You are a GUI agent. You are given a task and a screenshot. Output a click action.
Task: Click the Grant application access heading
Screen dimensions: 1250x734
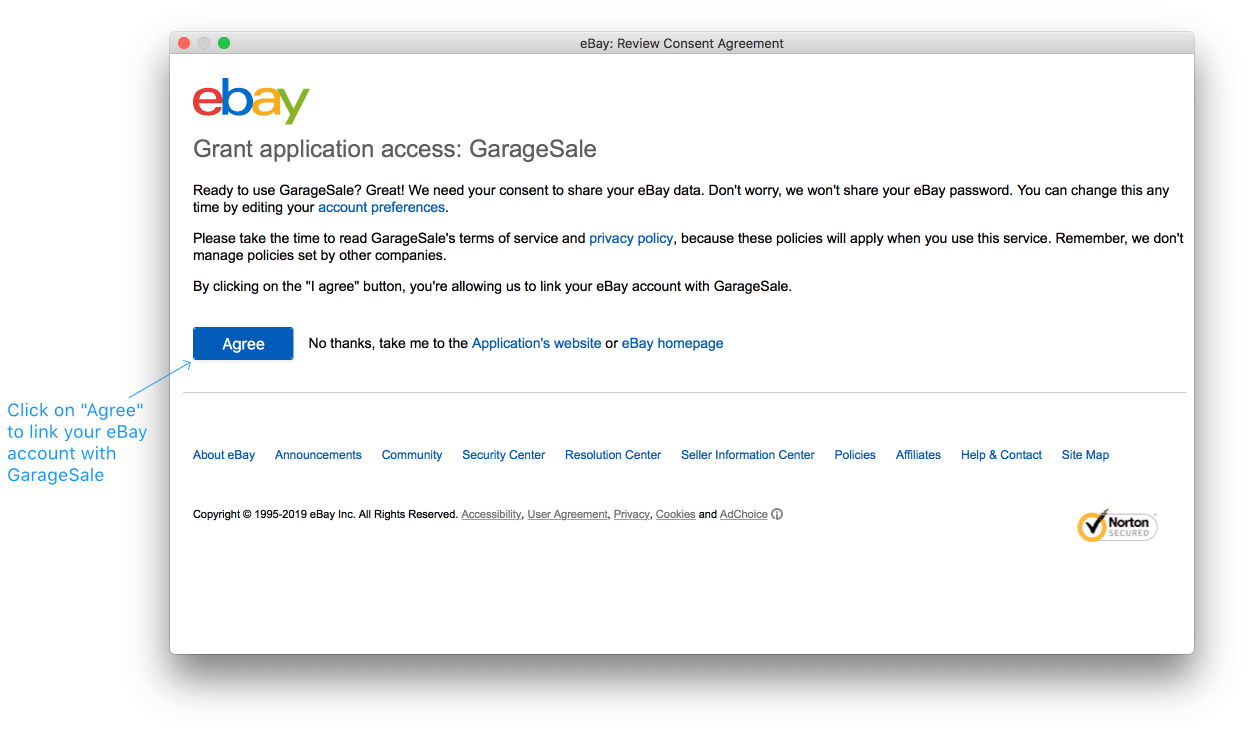(395, 150)
